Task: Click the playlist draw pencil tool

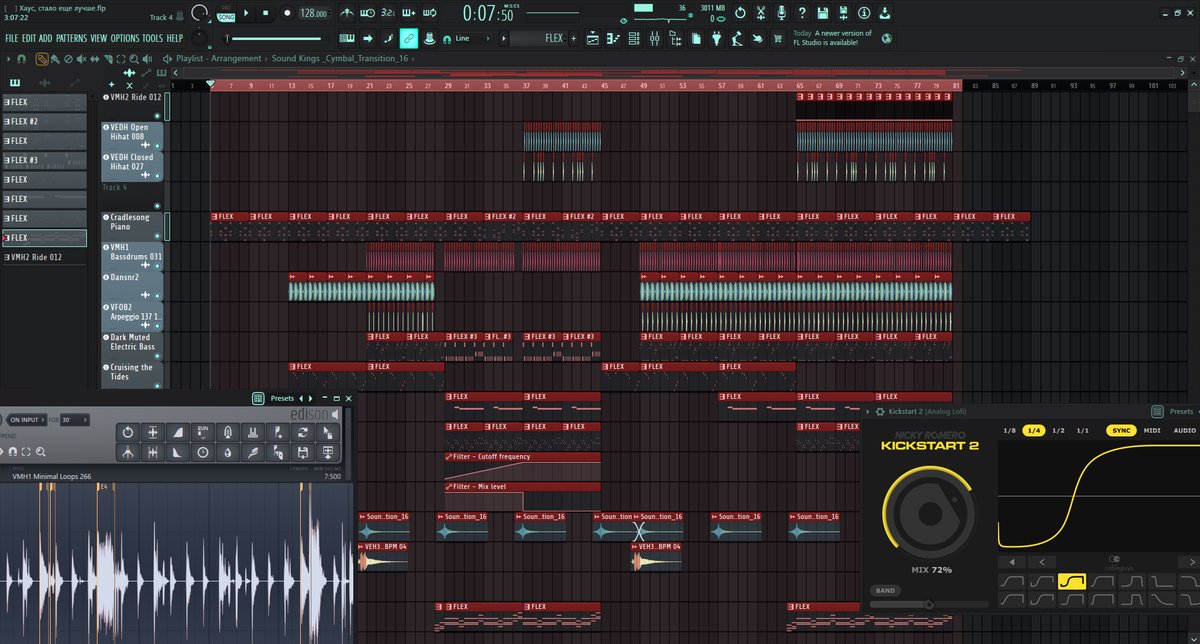Action: pos(43,58)
